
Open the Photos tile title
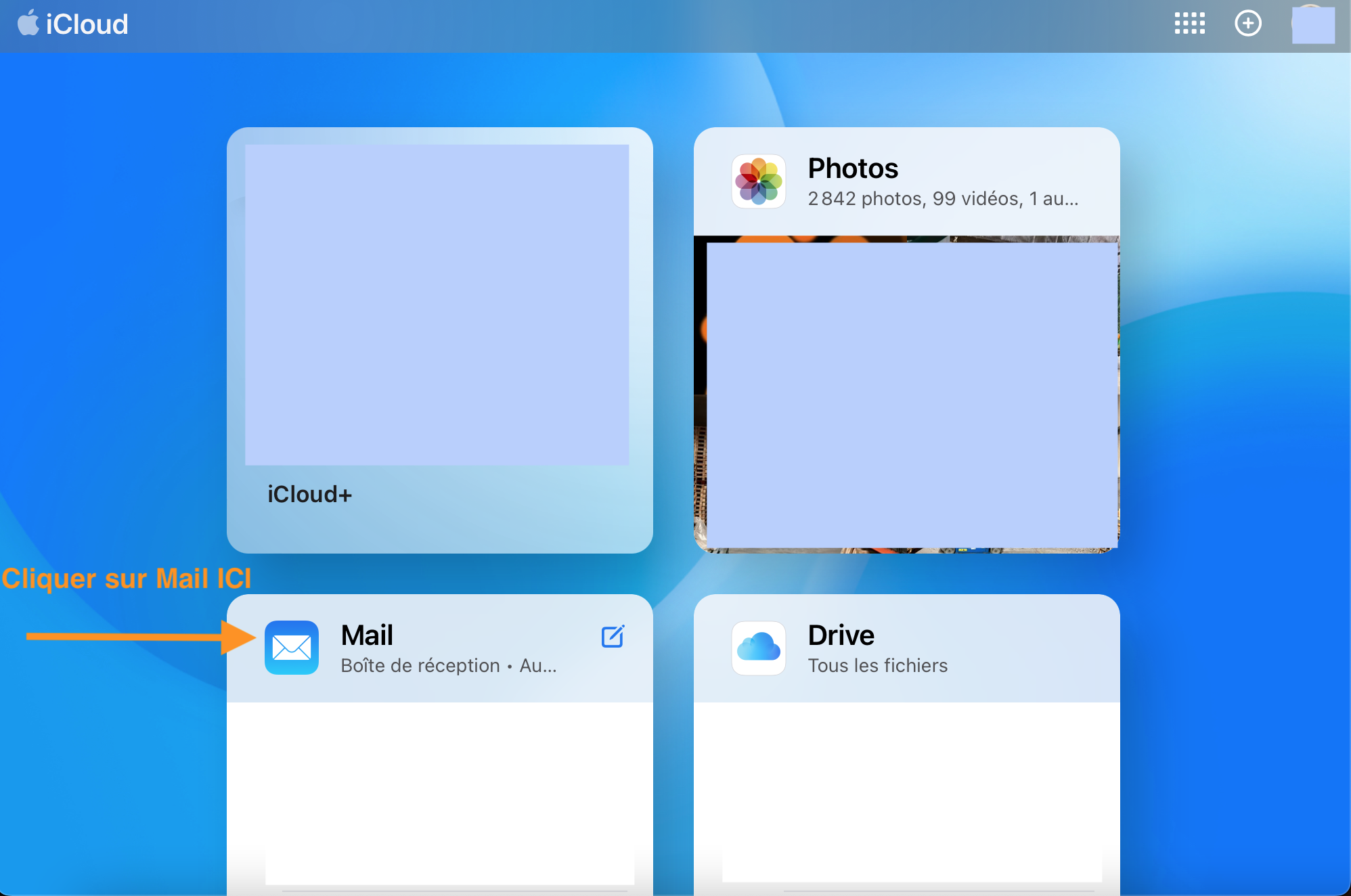853,169
